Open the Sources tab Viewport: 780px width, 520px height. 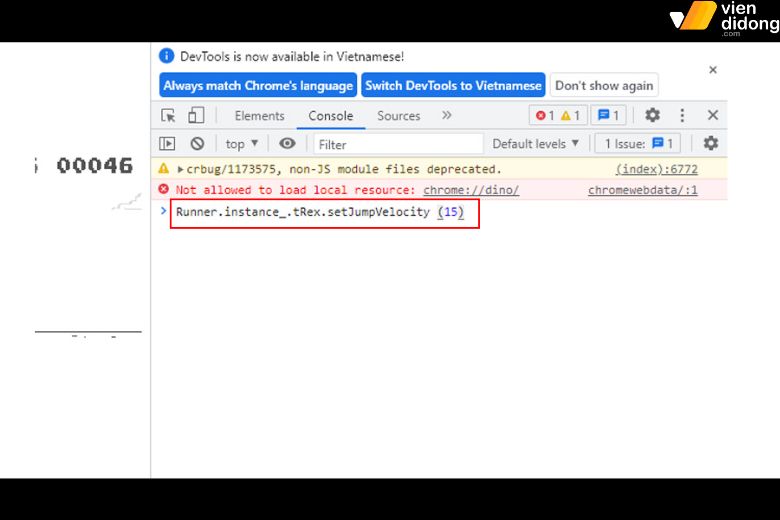pyautogui.click(x=398, y=116)
